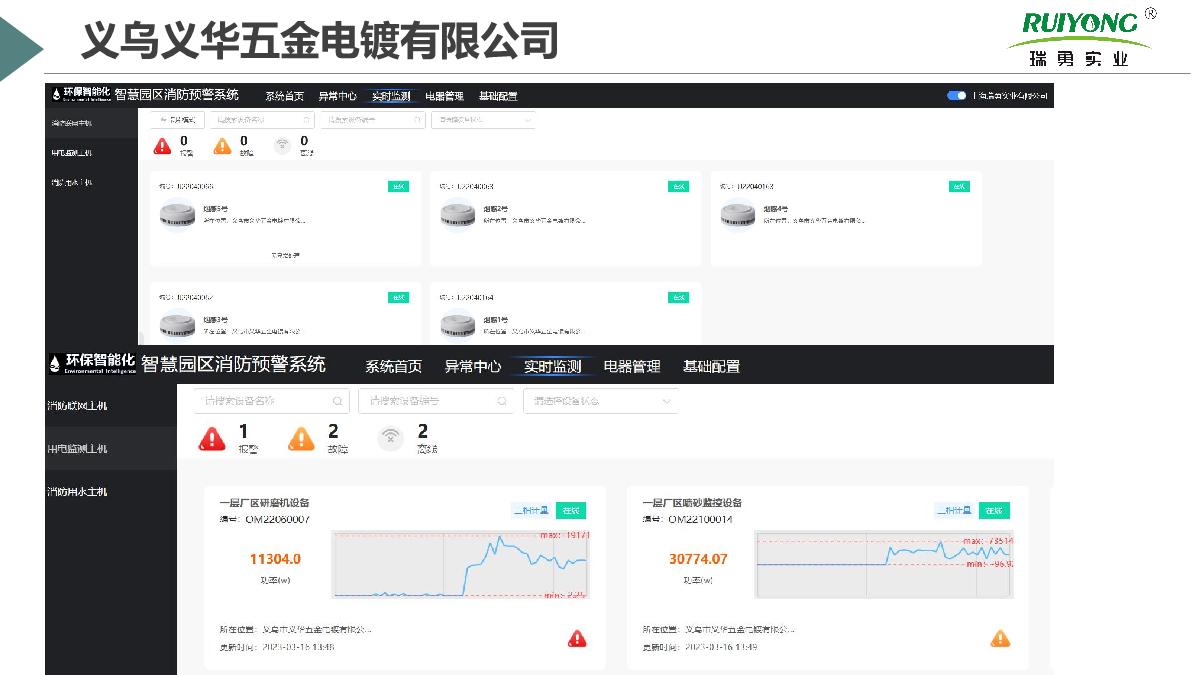1200x675 pixels.
Task: Click the grey offline wifi icon beside count 2
Action: (391, 438)
